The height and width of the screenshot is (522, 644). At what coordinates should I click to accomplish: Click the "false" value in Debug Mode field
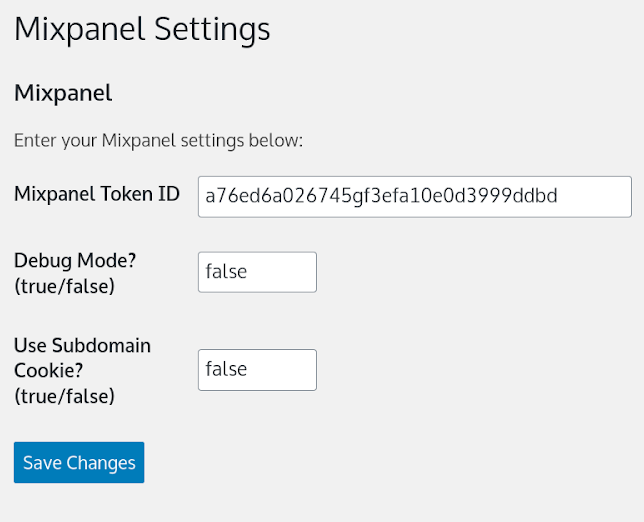click(x=226, y=272)
